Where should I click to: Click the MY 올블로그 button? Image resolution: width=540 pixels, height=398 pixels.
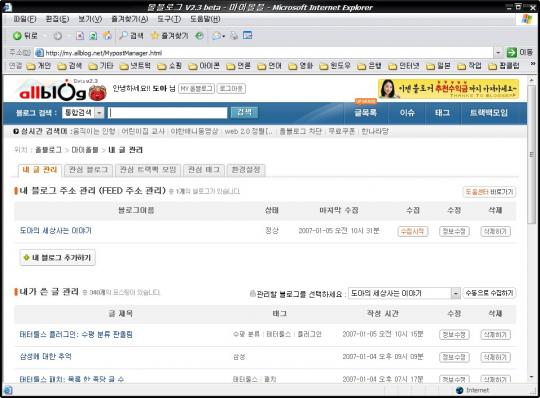(196, 88)
